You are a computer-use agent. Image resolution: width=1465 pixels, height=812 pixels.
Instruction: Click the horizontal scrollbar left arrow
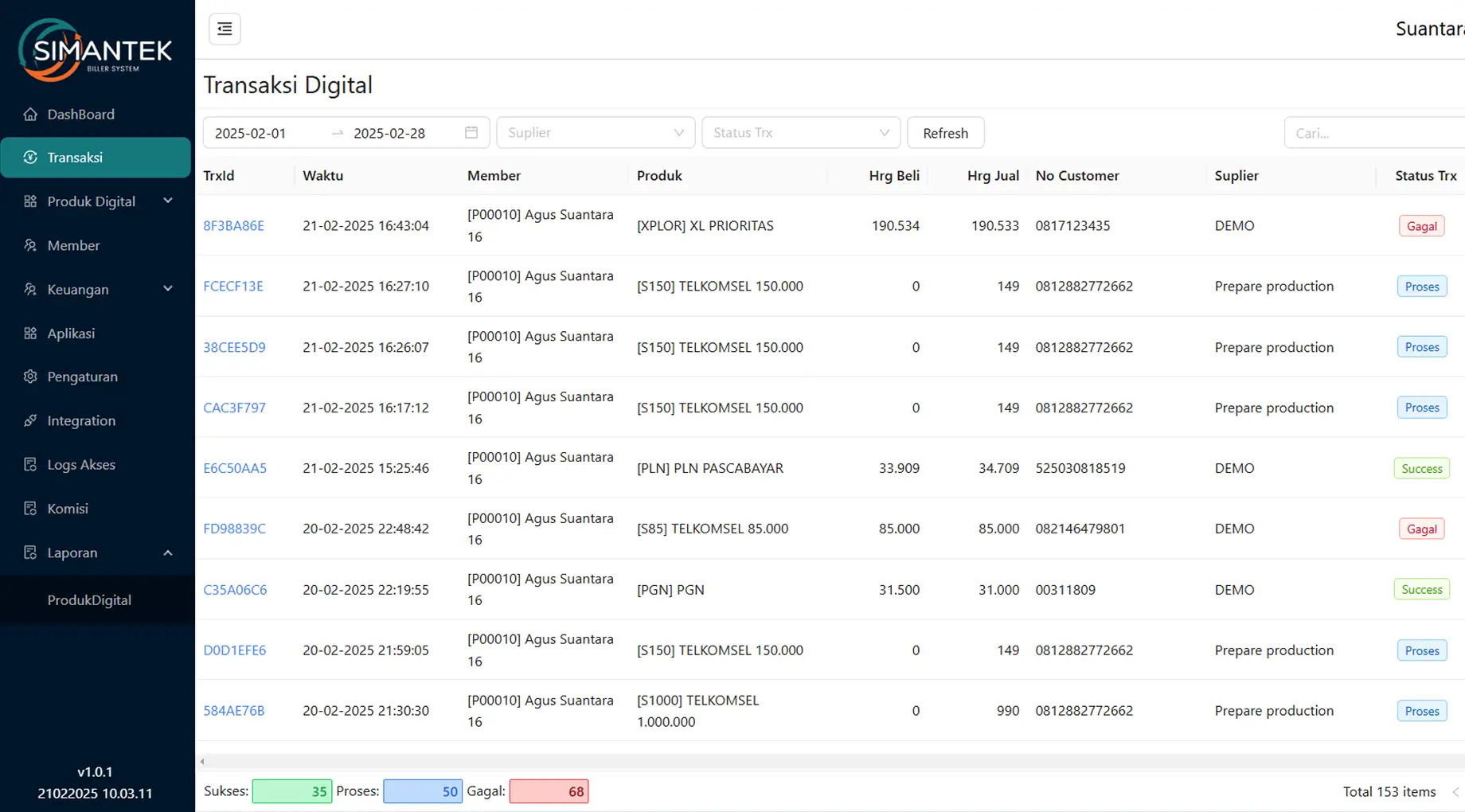[x=202, y=761]
